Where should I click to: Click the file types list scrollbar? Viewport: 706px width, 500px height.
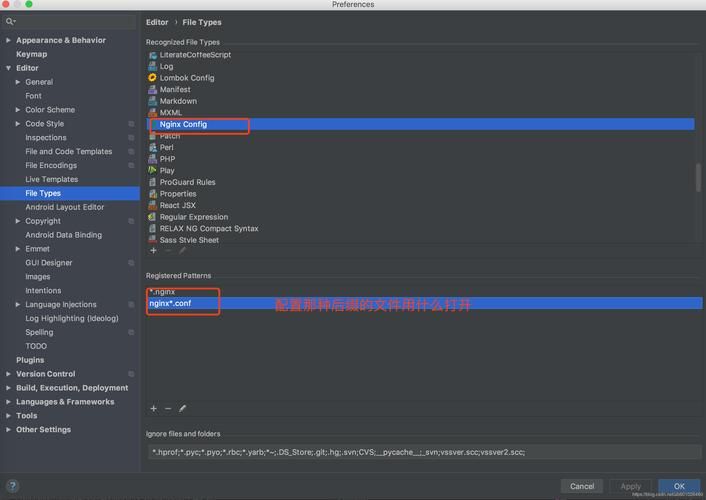coord(697,176)
